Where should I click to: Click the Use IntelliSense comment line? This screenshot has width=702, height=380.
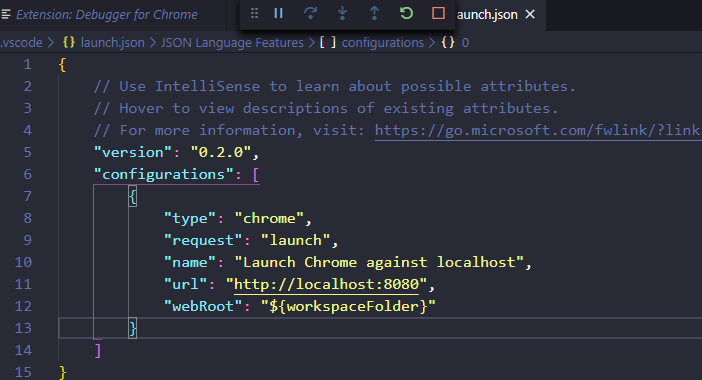point(334,86)
